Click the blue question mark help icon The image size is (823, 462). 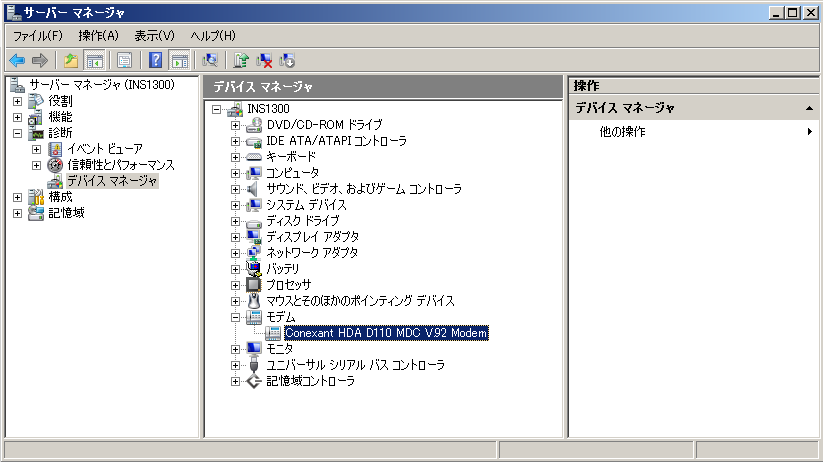click(x=155, y=61)
